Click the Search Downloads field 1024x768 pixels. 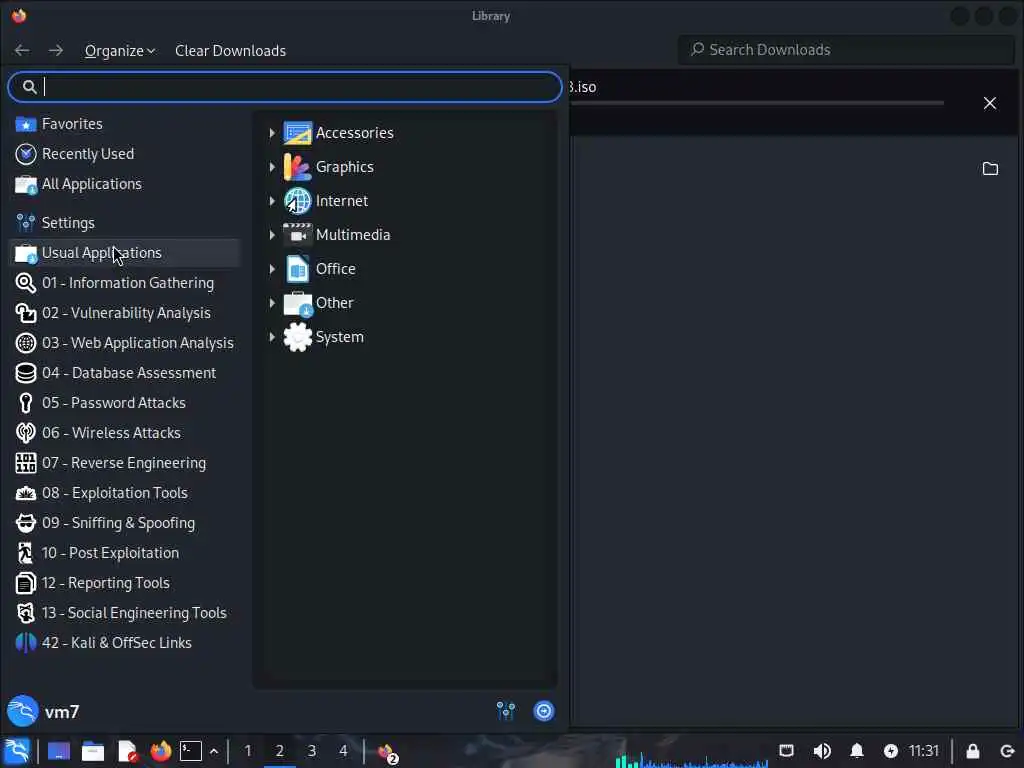846,50
